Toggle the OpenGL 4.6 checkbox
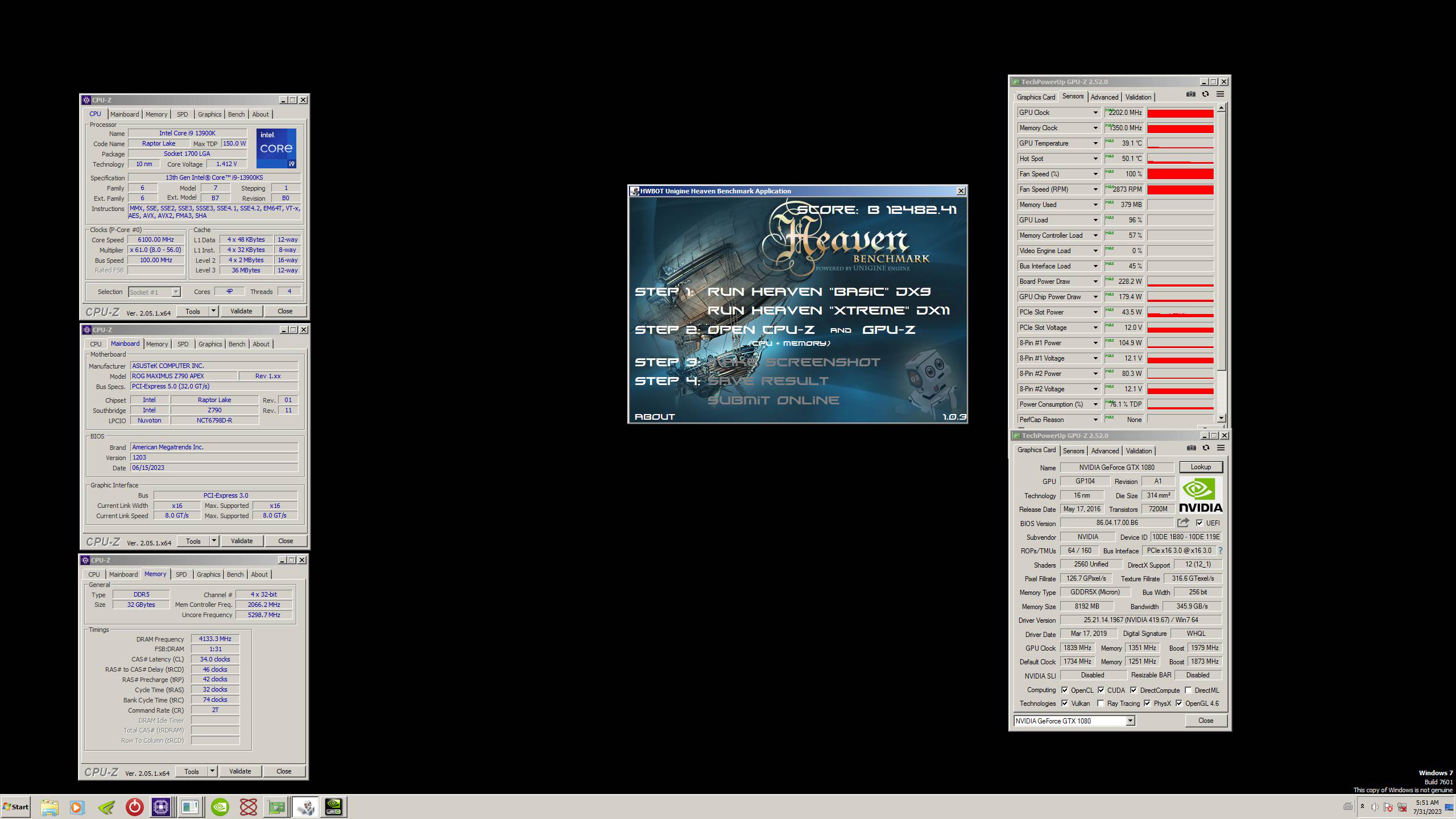 1179,703
